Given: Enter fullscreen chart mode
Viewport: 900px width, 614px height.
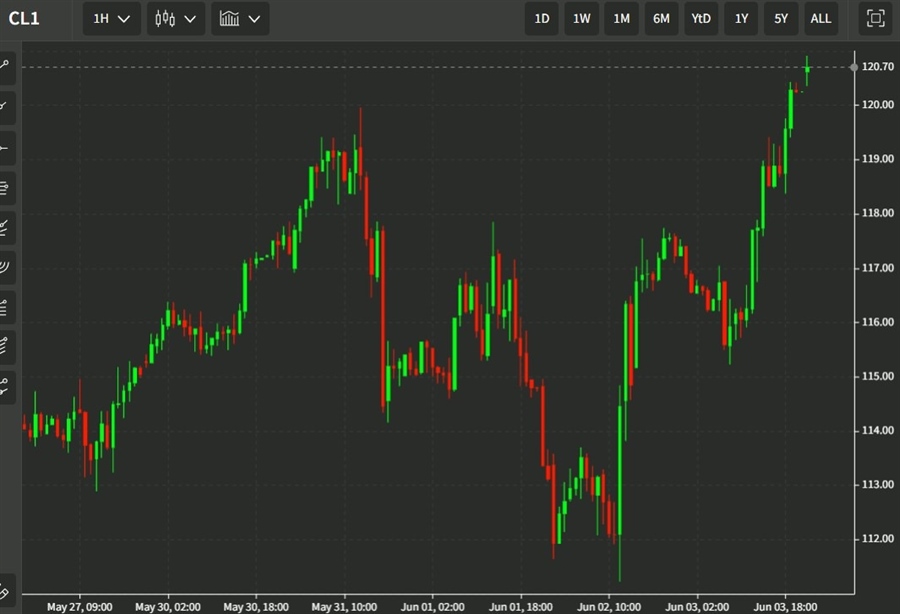Looking at the screenshot, I should (x=875, y=18).
